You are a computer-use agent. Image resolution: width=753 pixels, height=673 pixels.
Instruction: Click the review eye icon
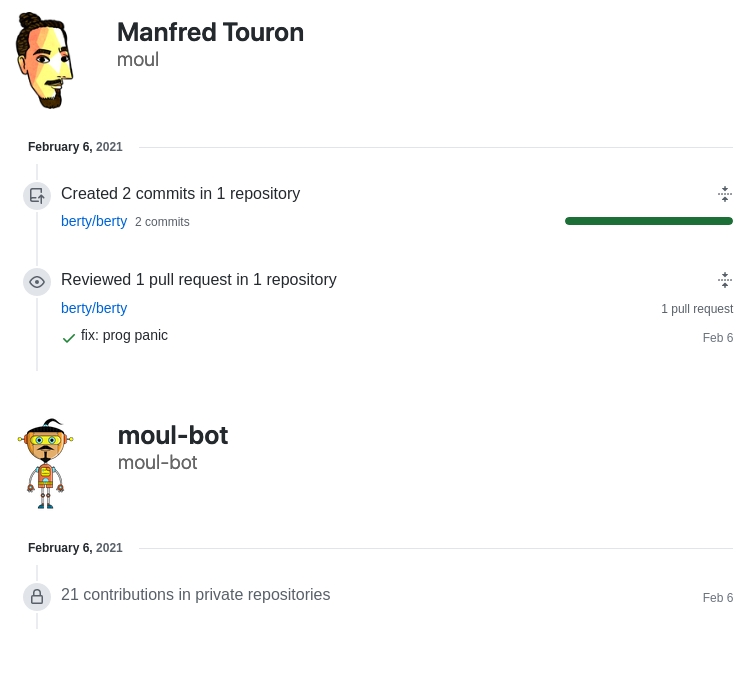click(x=37, y=282)
